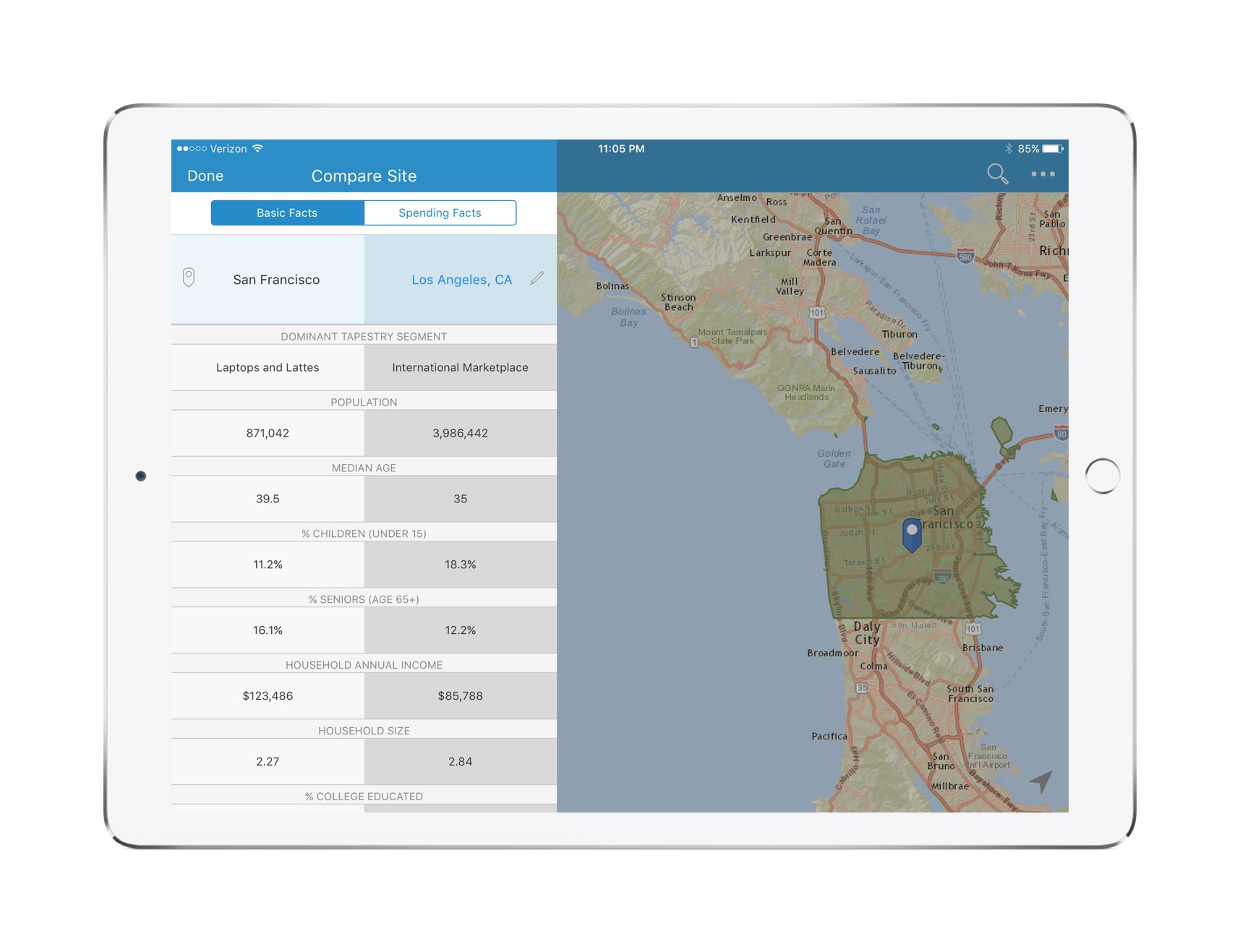Tap the Tiburon label on map

899,334
